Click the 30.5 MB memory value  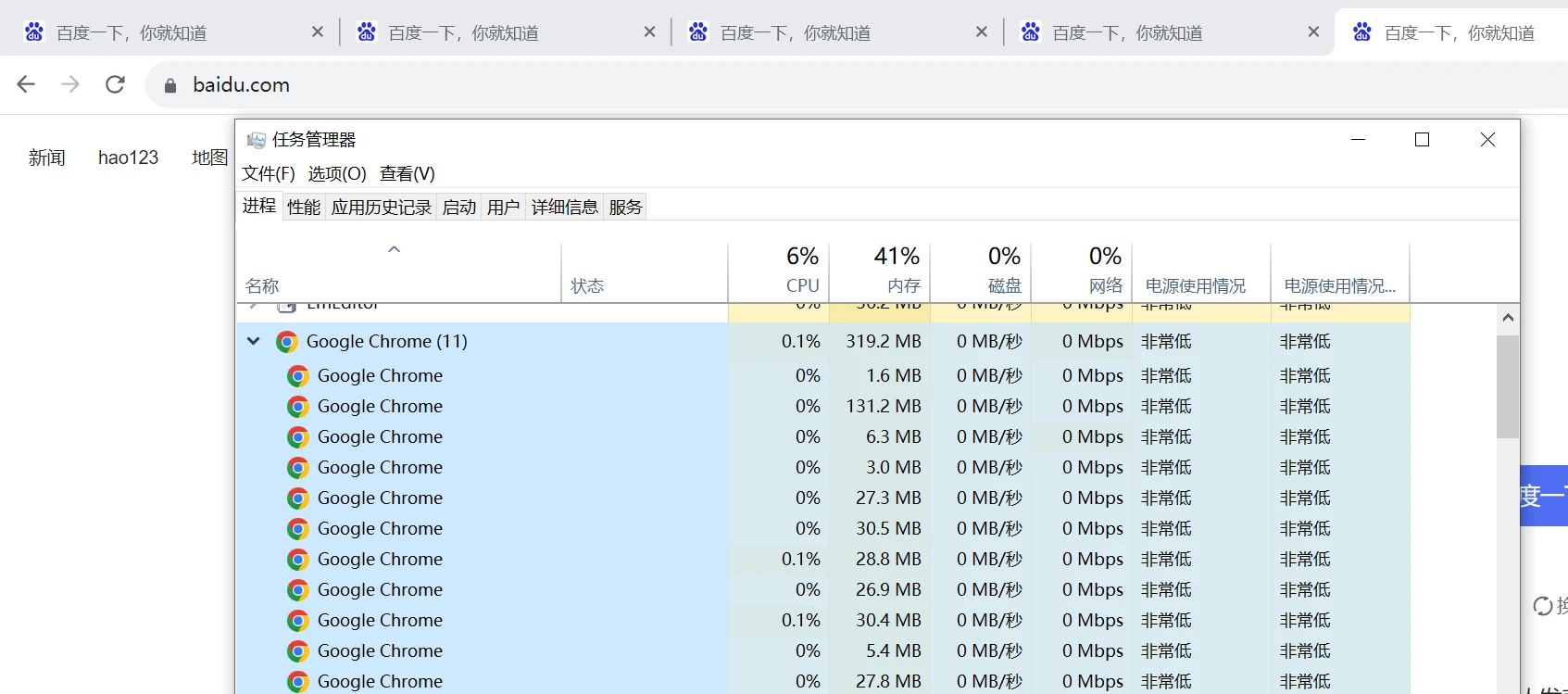[888, 529]
